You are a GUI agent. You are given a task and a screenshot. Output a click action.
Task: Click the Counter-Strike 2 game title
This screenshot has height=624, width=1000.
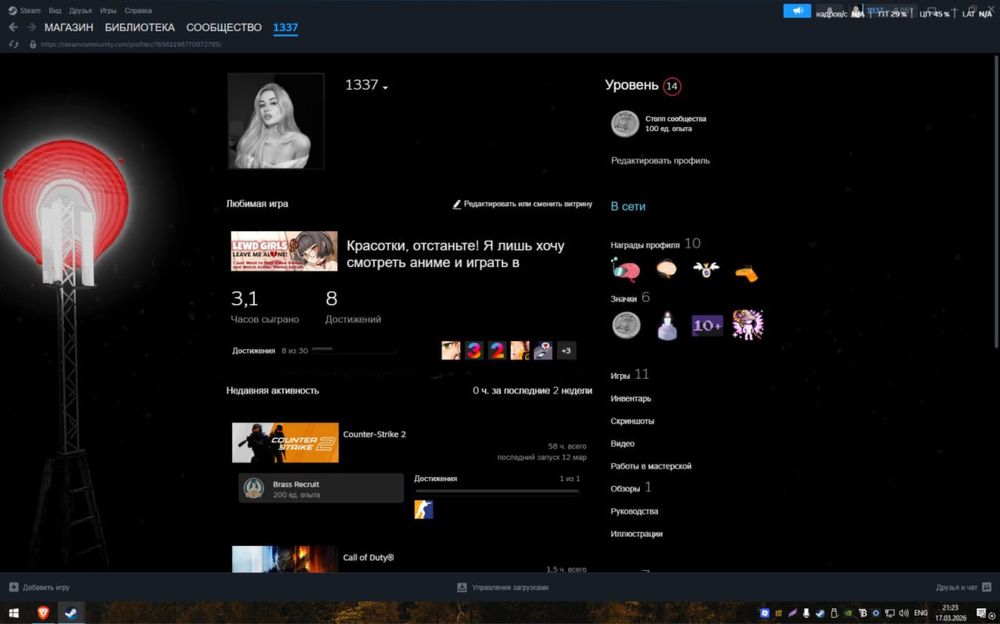tap(374, 434)
